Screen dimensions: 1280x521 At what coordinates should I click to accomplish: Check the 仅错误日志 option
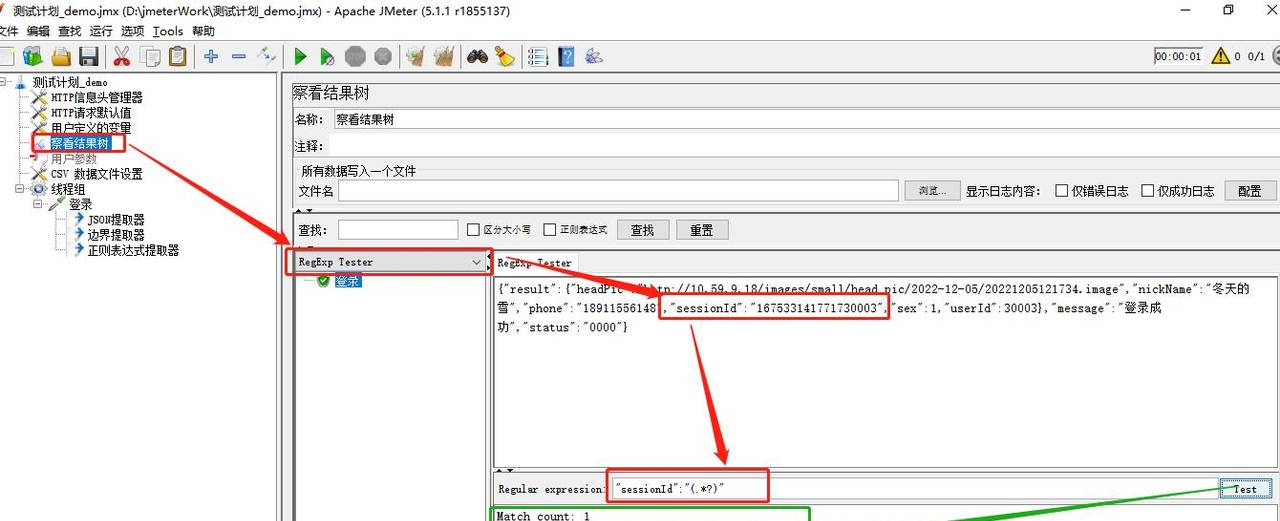pos(1062,191)
